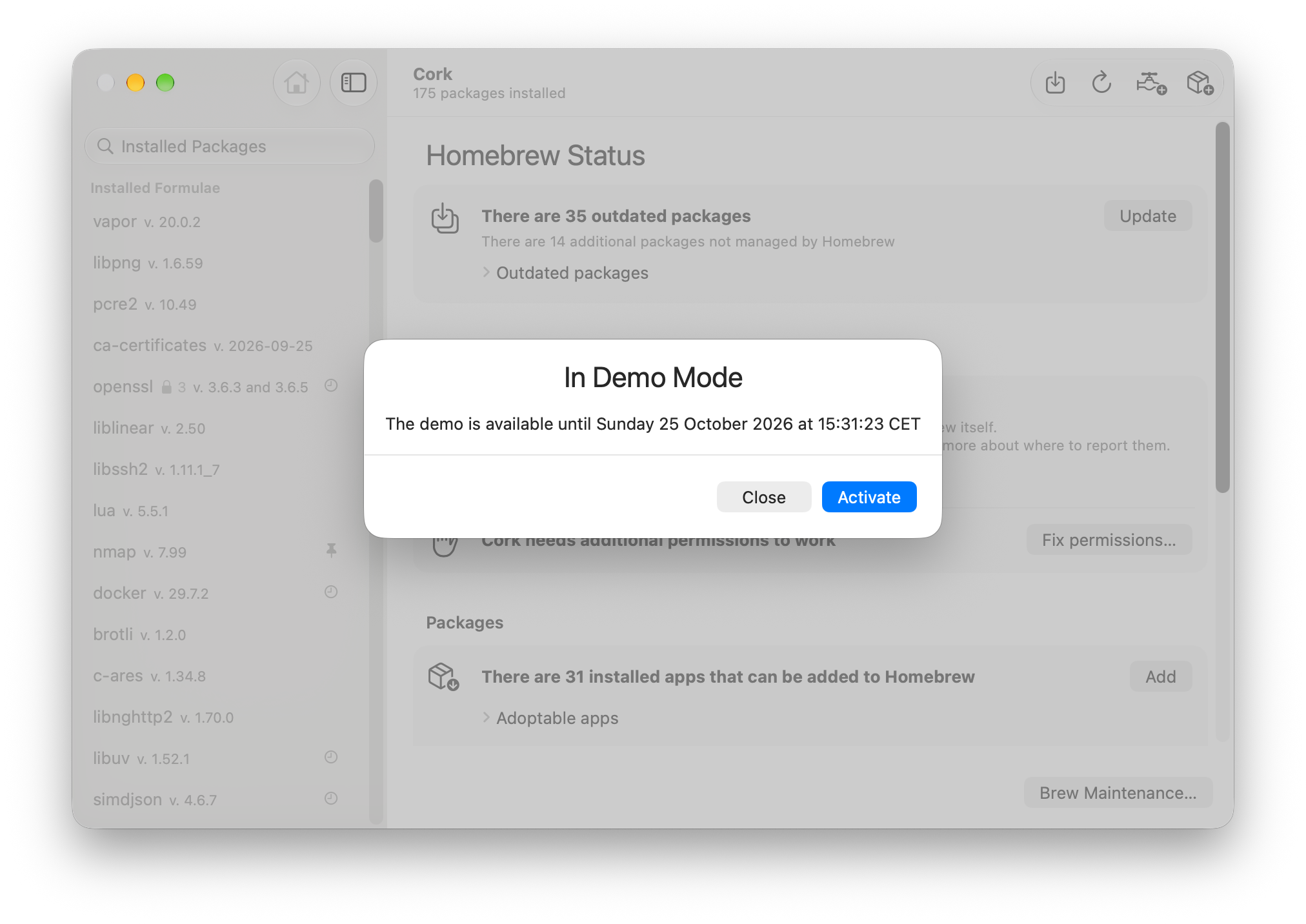
Task: Click the Update button
Action: coord(1147,216)
